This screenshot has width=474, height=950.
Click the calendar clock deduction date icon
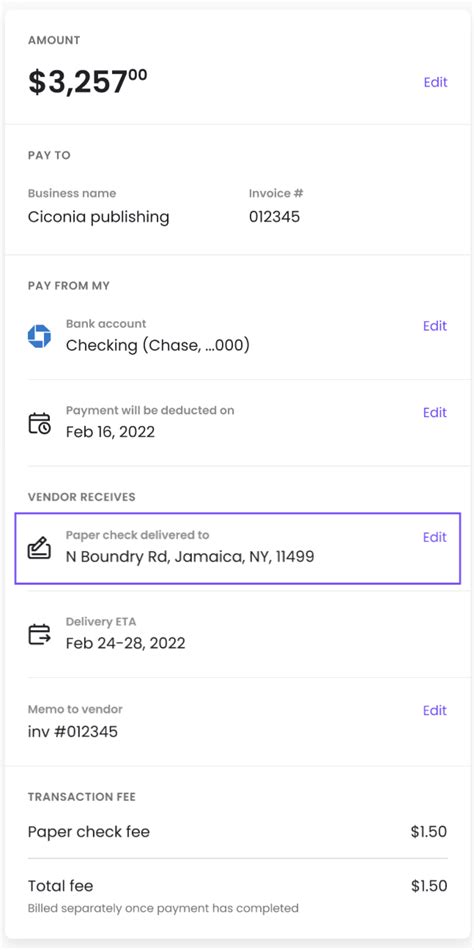[x=40, y=423]
